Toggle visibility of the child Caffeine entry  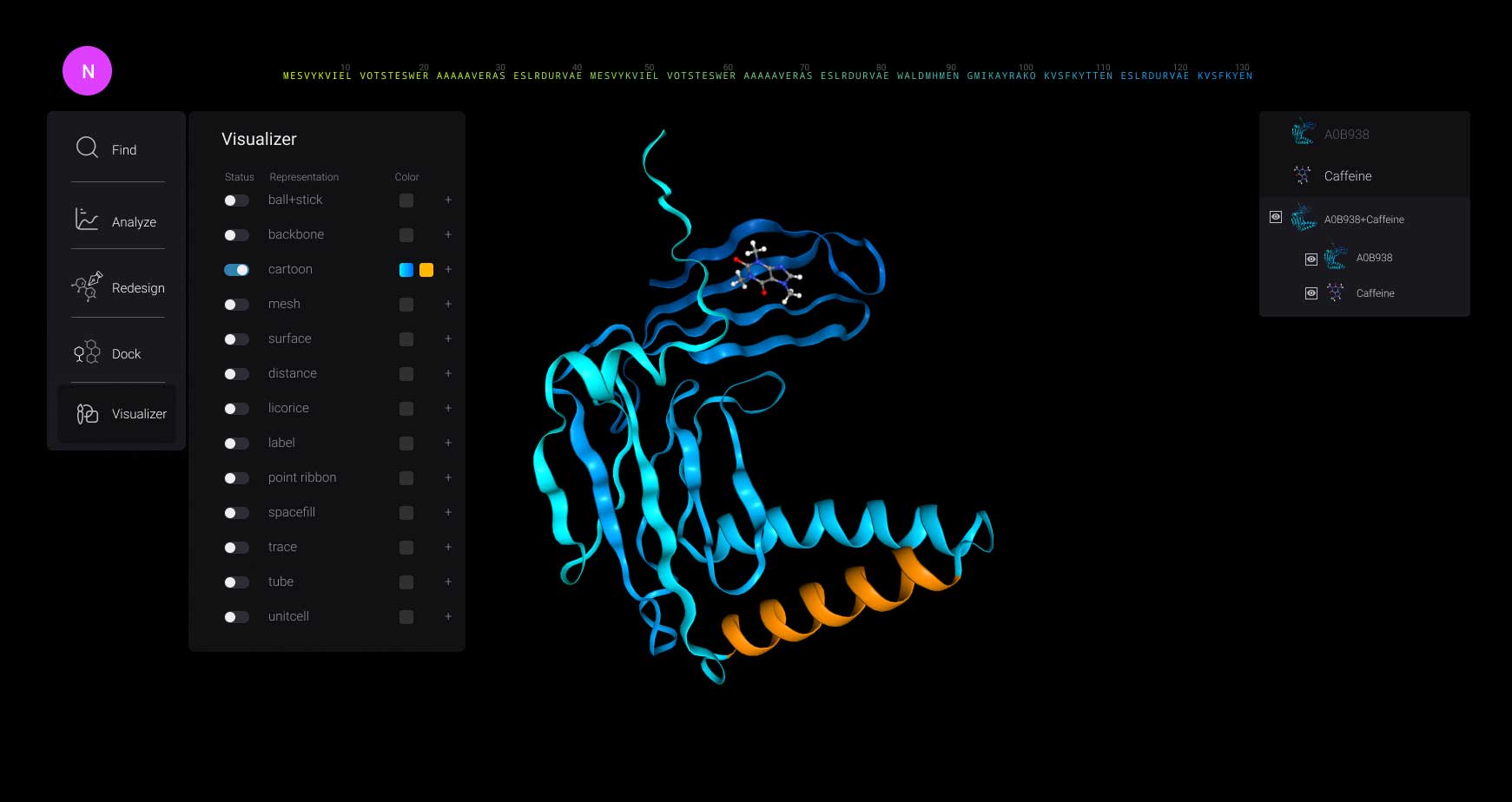pyautogui.click(x=1311, y=293)
